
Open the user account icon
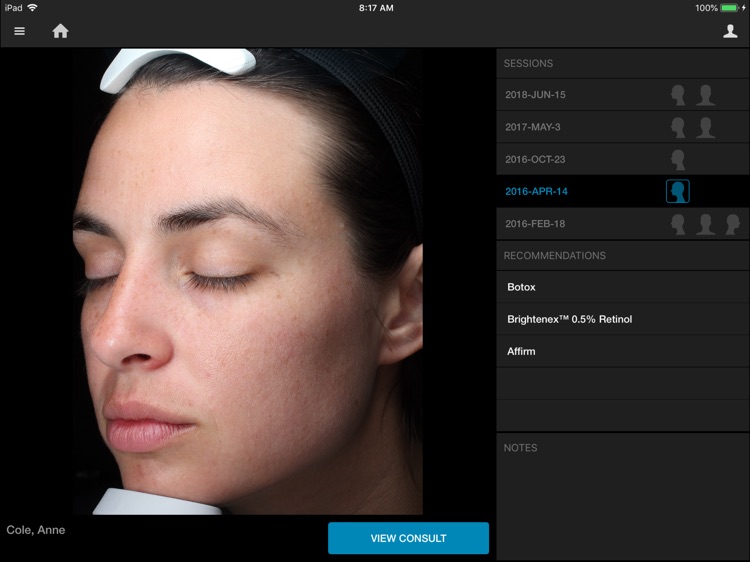pos(730,31)
